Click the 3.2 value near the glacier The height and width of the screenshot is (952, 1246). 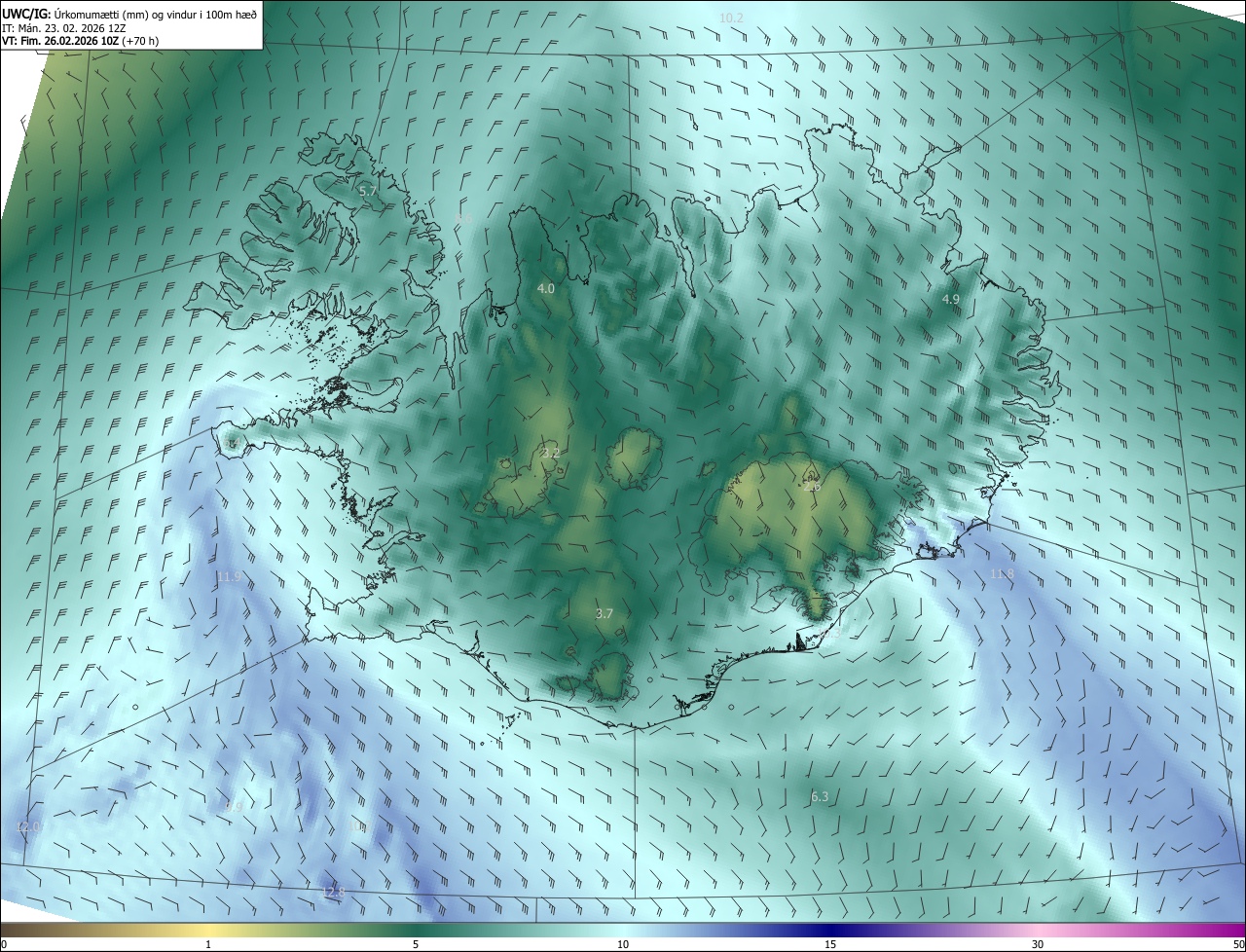551,454
